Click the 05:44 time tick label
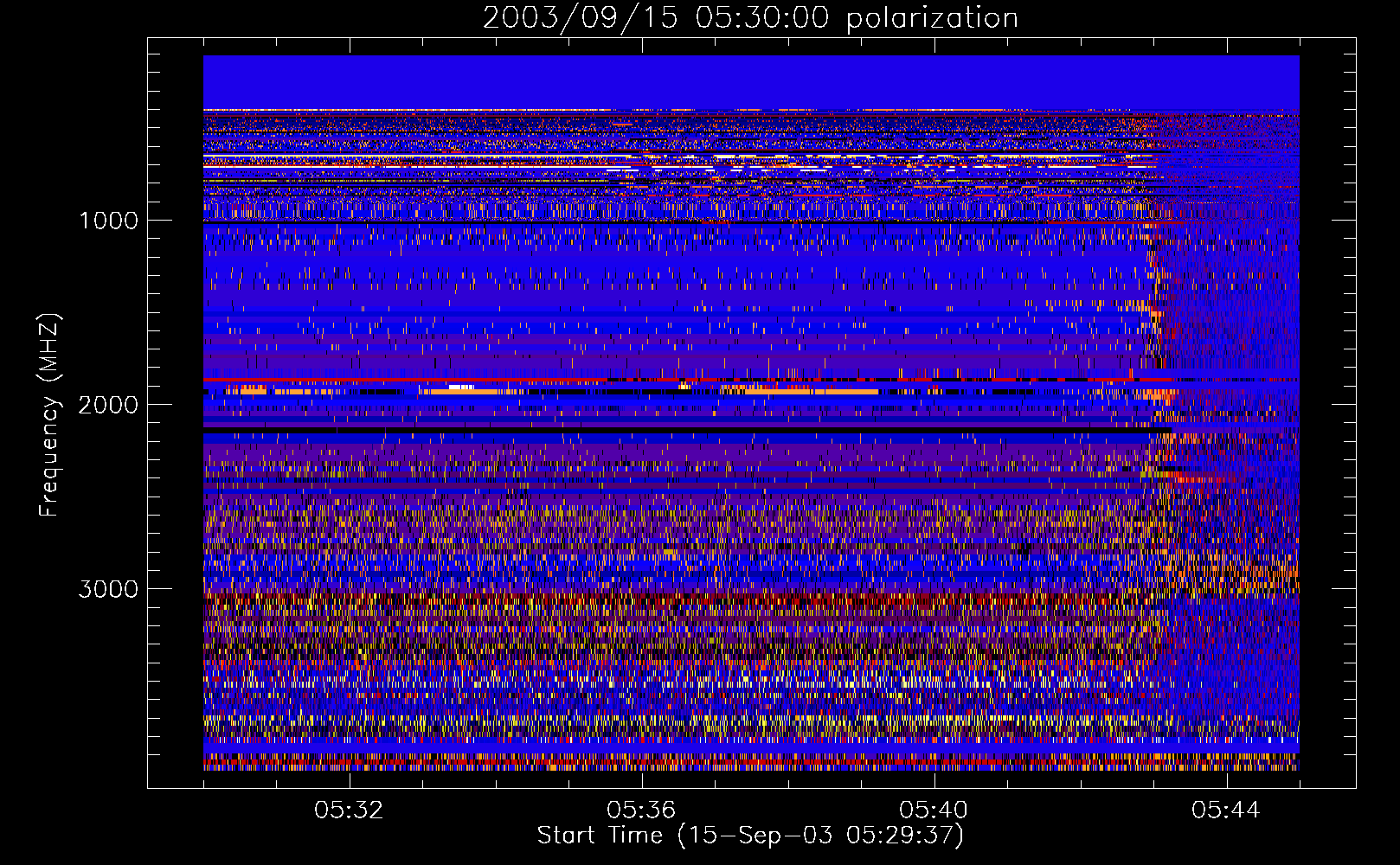 pos(1226,811)
